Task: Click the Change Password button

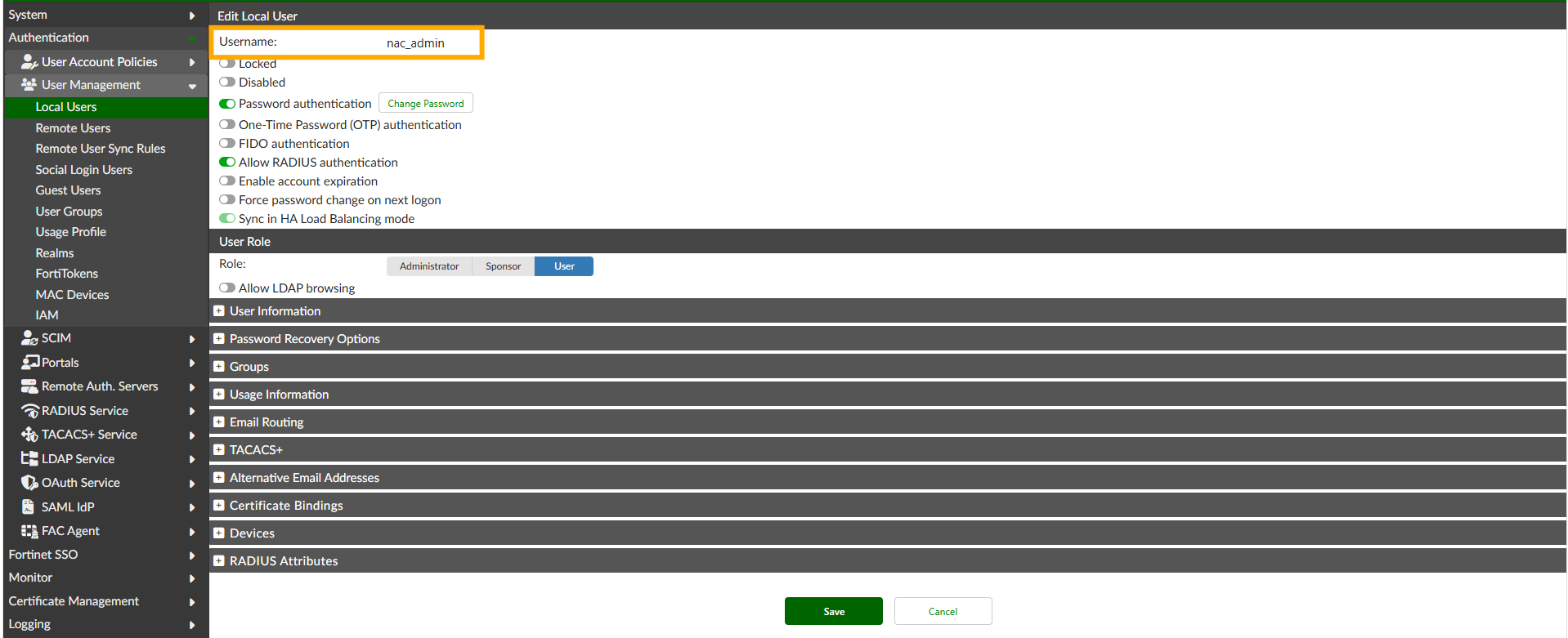Action: click(x=426, y=104)
